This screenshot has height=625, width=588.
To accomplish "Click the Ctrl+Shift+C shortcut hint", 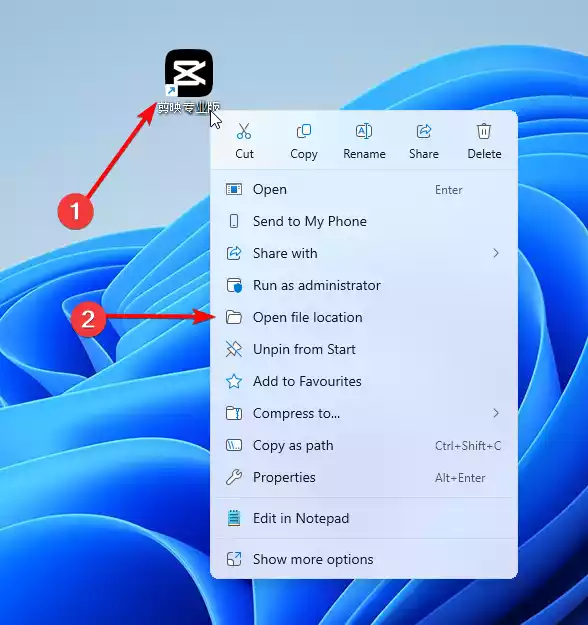I will pos(468,446).
